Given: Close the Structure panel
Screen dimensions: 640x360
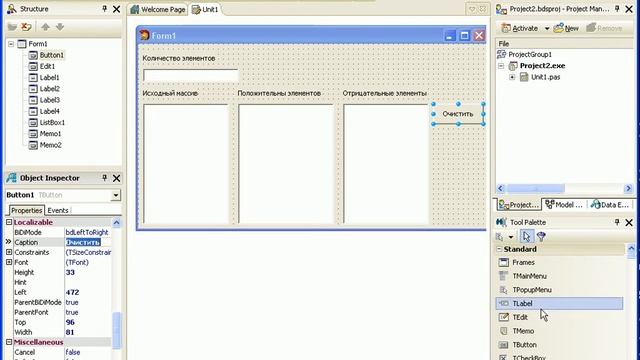Looking at the screenshot, I should [x=117, y=9].
